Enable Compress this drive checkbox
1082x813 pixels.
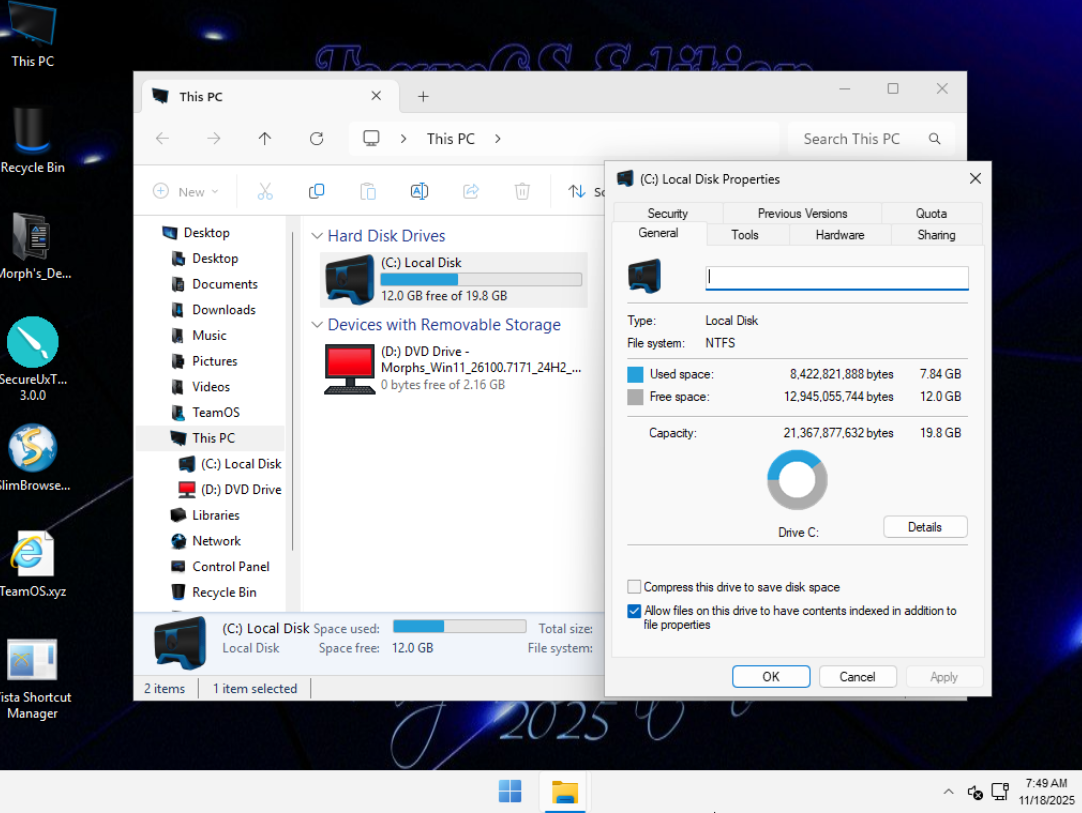pyautogui.click(x=634, y=587)
